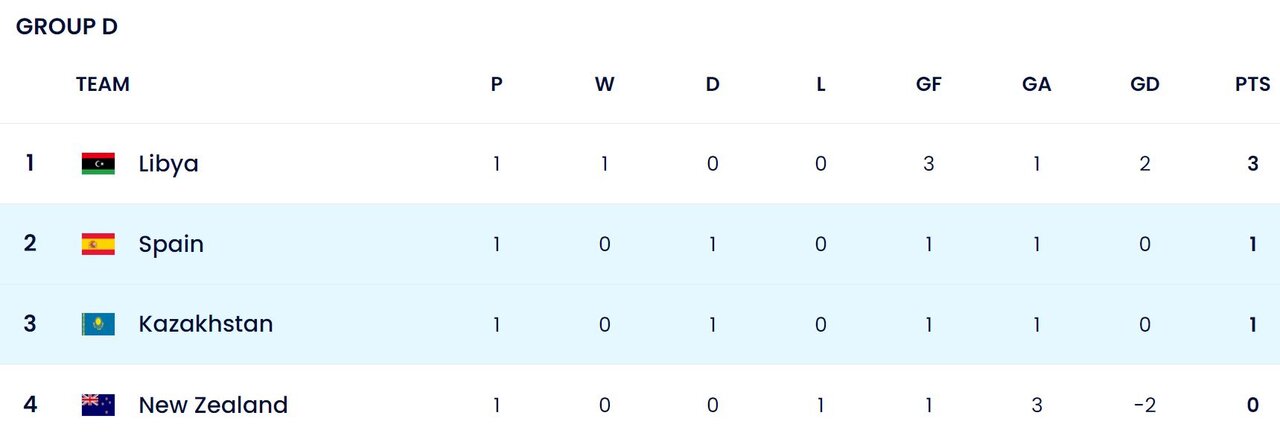The image size is (1280, 436).
Task: Click Libya's points value of 3
Action: [1252, 164]
